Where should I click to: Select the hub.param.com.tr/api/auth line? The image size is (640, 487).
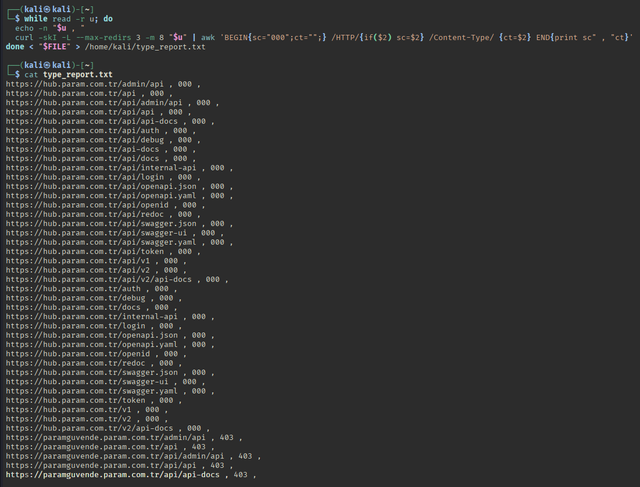(x=100, y=131)
